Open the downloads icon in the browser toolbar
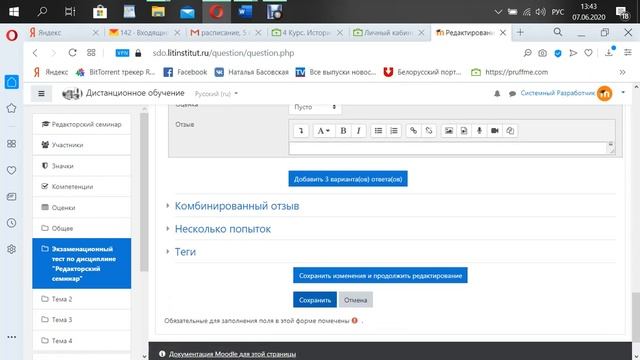 tap(609, 52)
